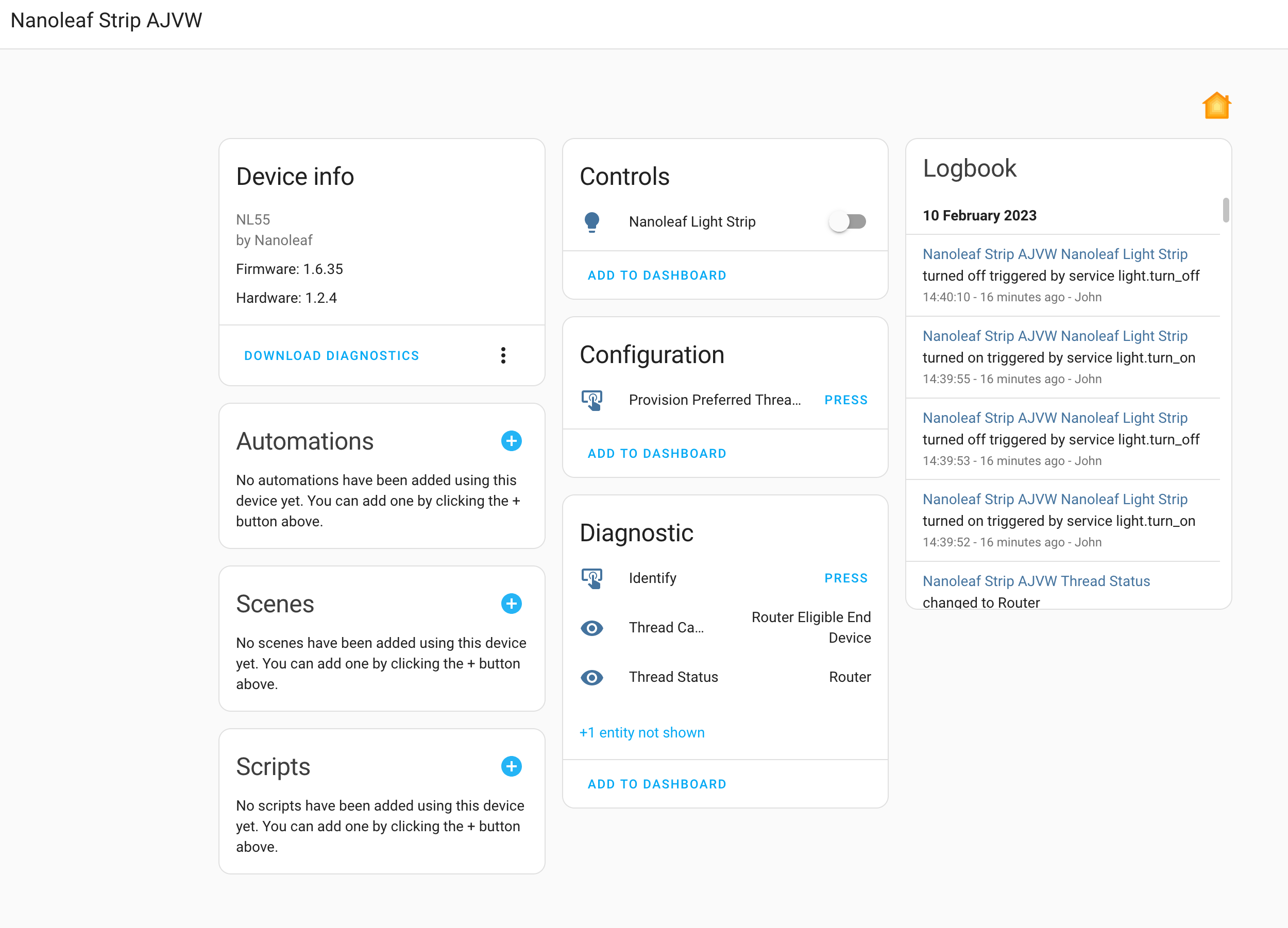Add a new scene with plus icon

511,604
